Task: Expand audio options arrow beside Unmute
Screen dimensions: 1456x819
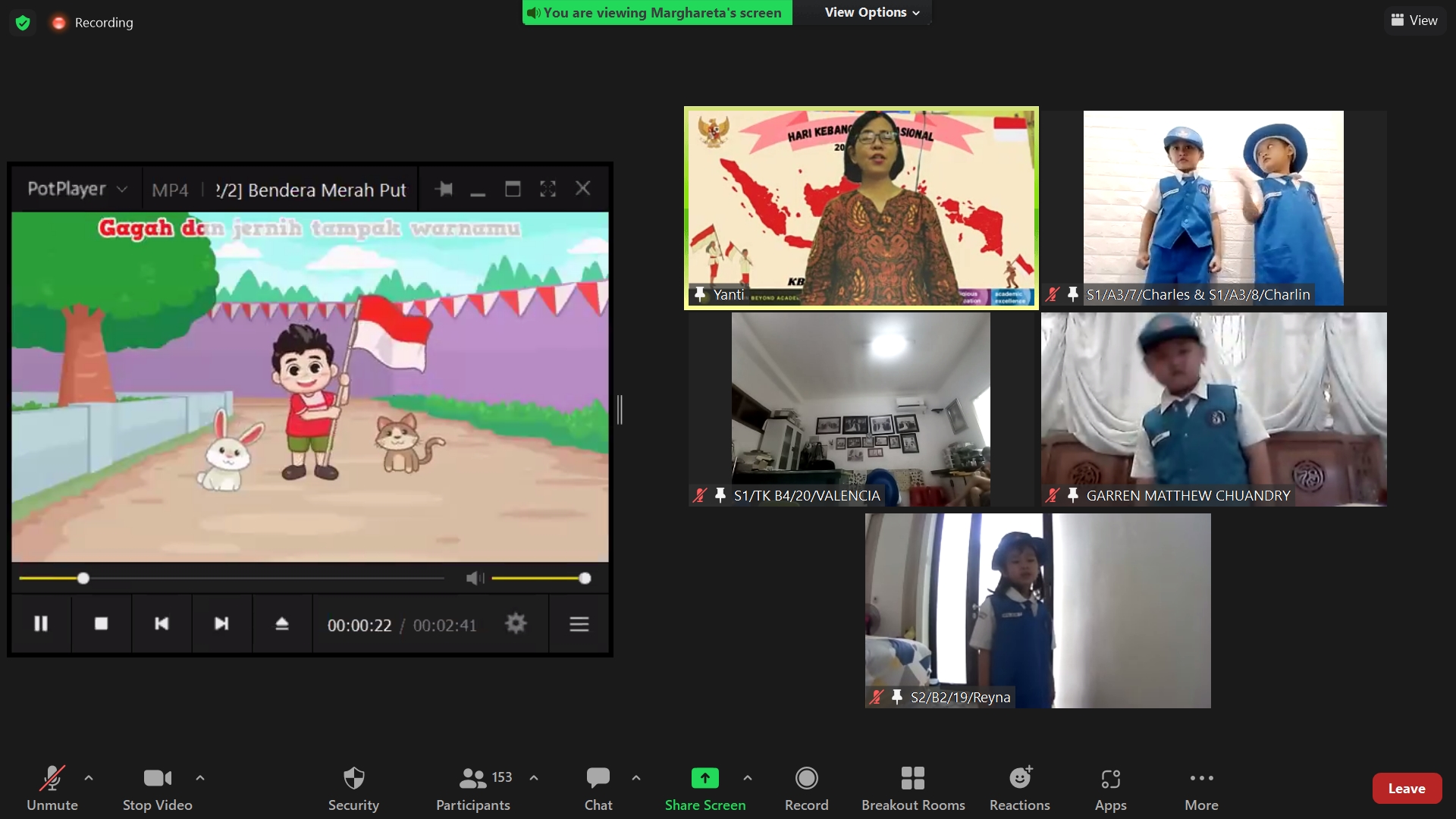Action: (89, 777)
